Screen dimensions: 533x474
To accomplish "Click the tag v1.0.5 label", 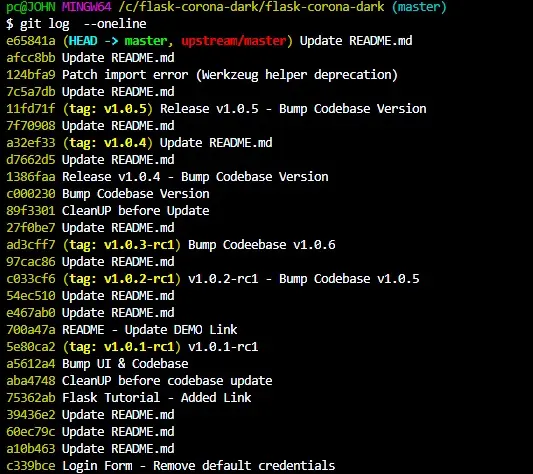I will click(x=108, y=109).
